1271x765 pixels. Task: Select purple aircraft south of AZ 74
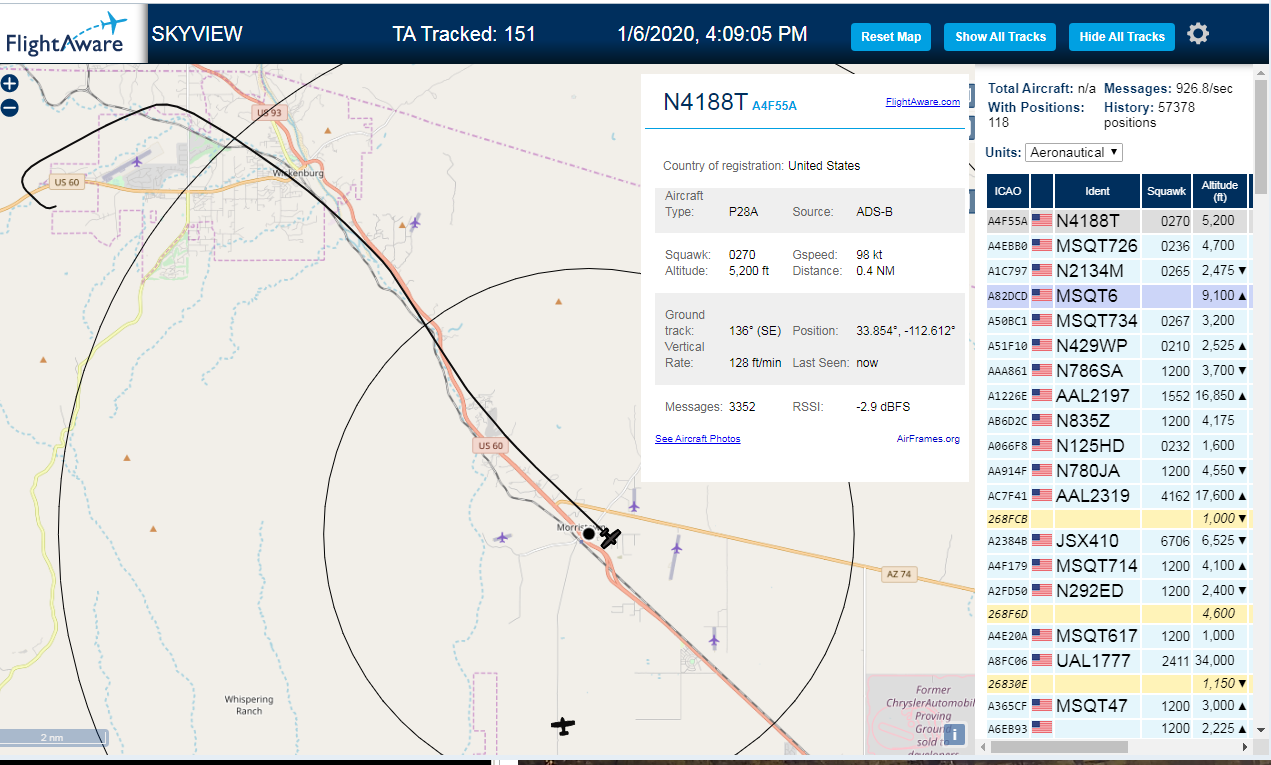pos(714,638)
